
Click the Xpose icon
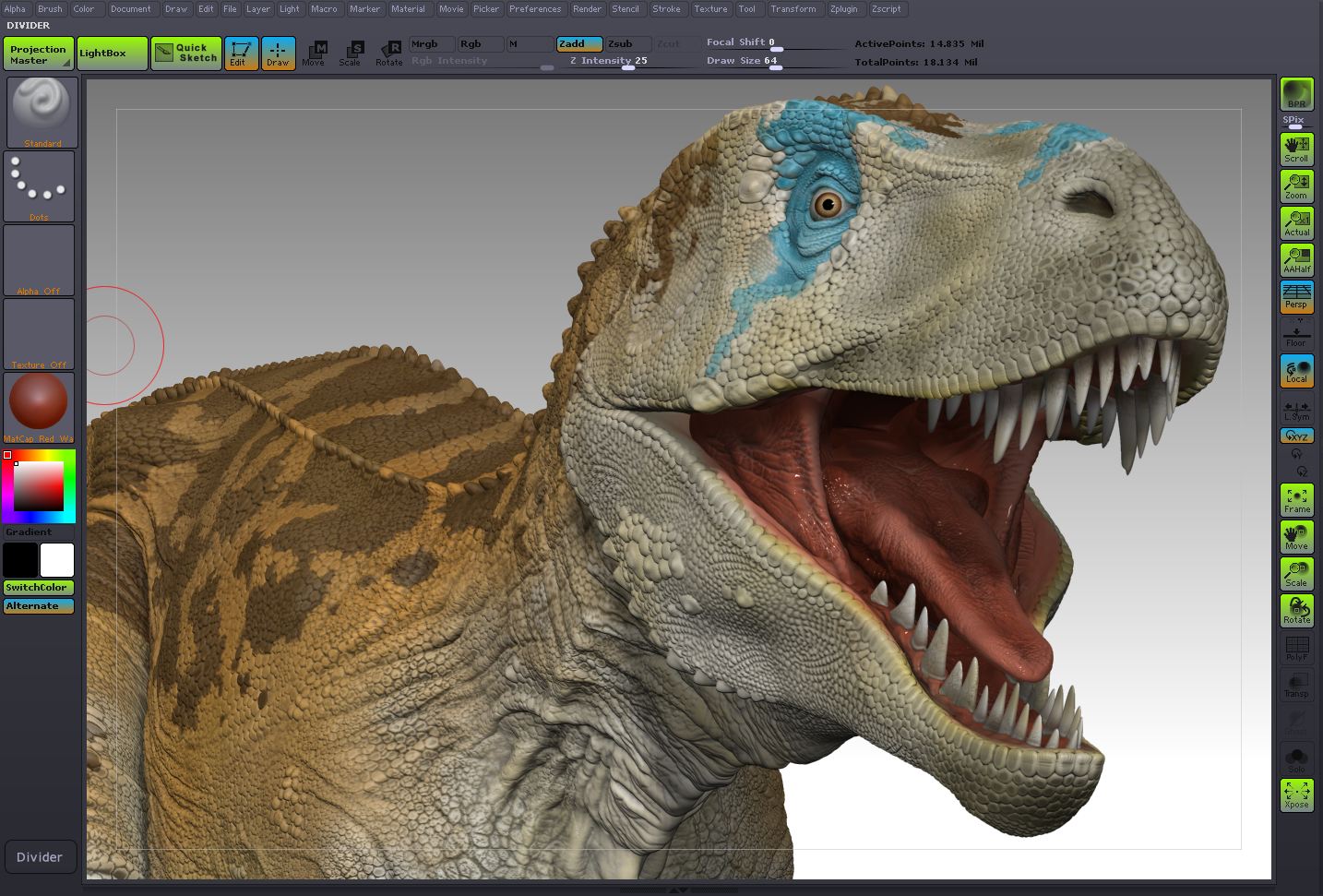tap(1296, 795)
